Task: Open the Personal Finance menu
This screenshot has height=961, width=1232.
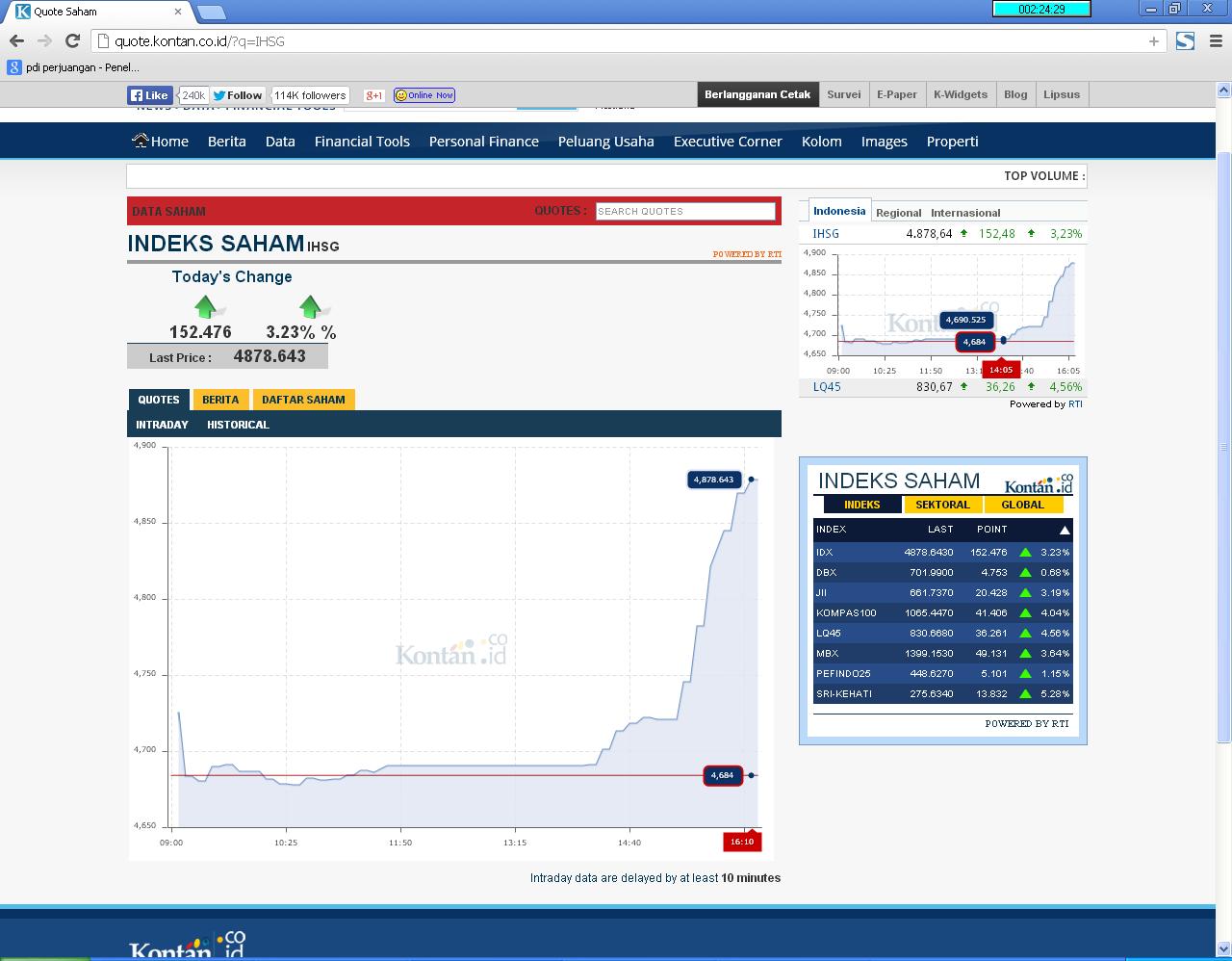Action: click(484, 141)
